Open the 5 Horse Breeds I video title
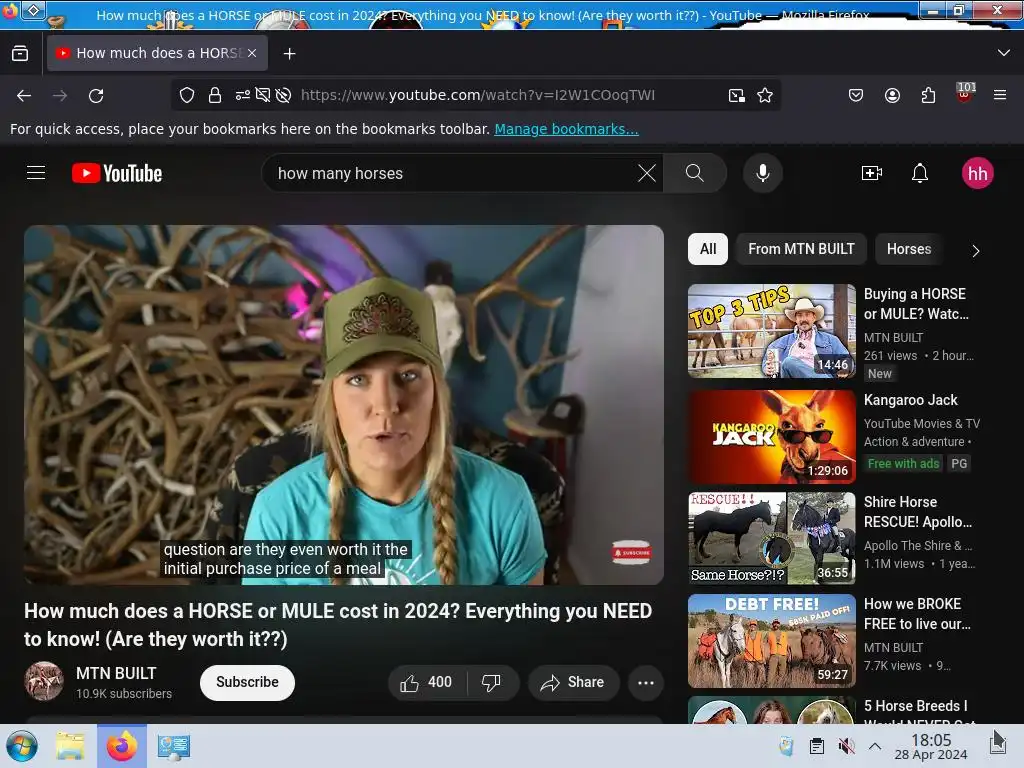The width and height of the screenshot is (1024, 768). point(920,711)
